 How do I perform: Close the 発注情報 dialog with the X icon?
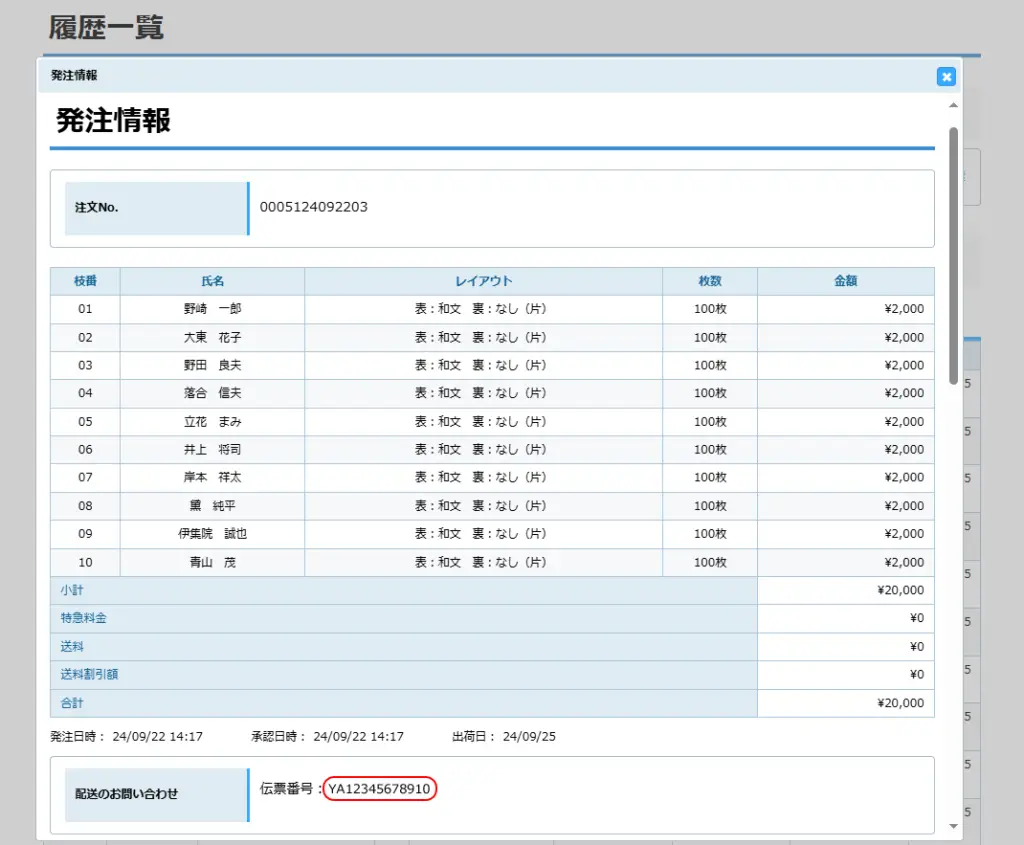946,77
